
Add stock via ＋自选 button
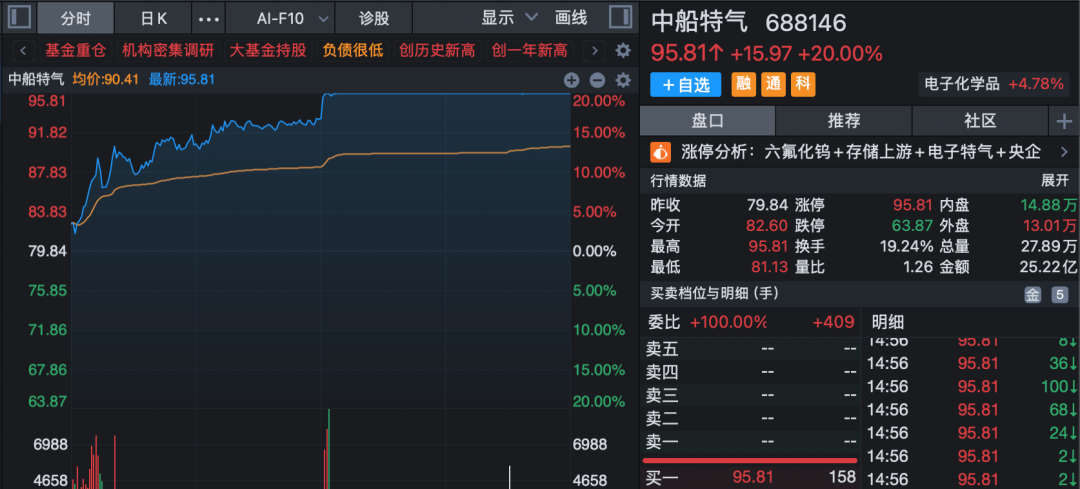pyautogui.click(x=685, y=85)
